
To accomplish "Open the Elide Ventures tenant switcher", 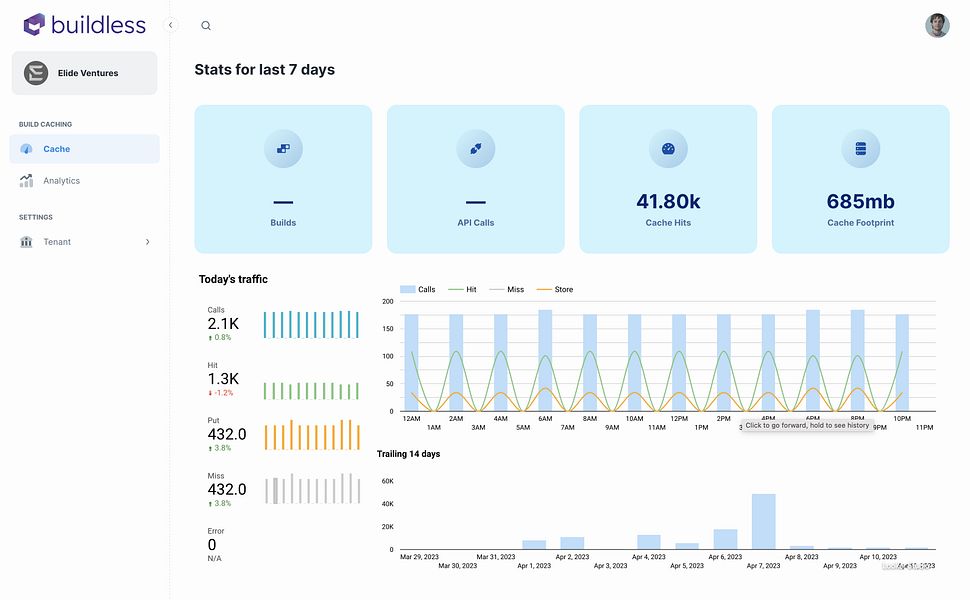I will pos(84,73).
